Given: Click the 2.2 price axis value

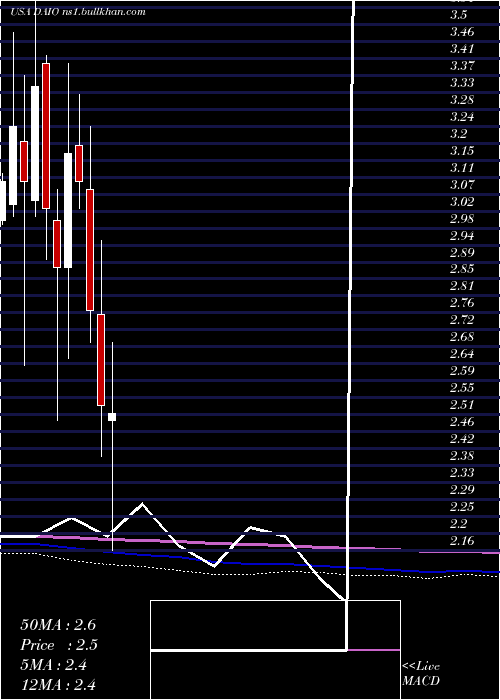Looking at the screenshot, I should coord(459,523).
